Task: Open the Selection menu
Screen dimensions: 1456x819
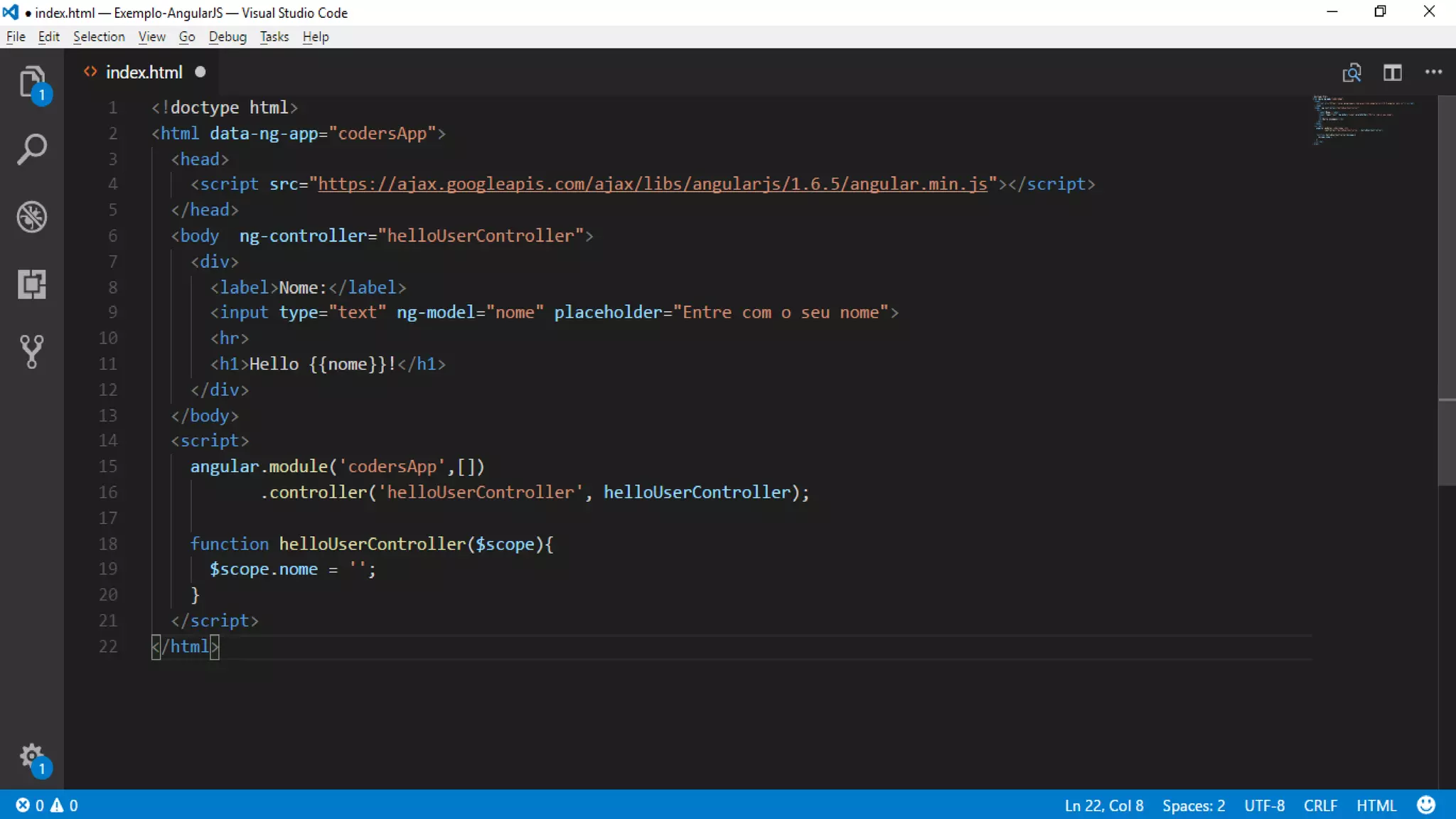Action: 99,37
